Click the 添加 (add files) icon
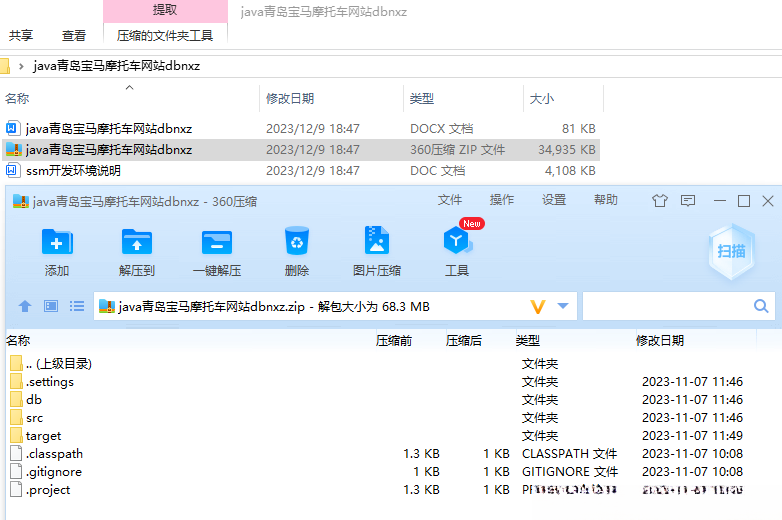Screen dimensions: 782x520 tap(57, 242)
